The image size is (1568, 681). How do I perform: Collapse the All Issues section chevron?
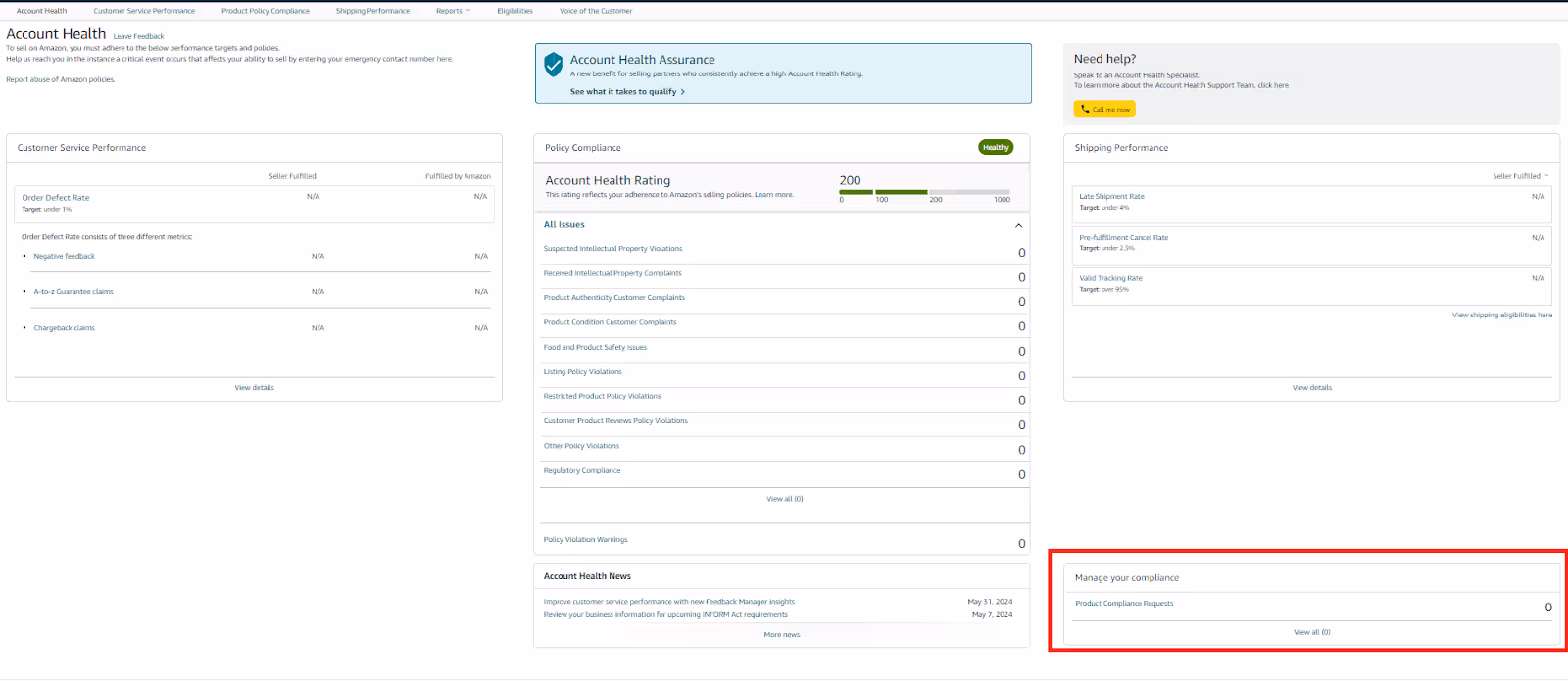tap(1018, 225)
